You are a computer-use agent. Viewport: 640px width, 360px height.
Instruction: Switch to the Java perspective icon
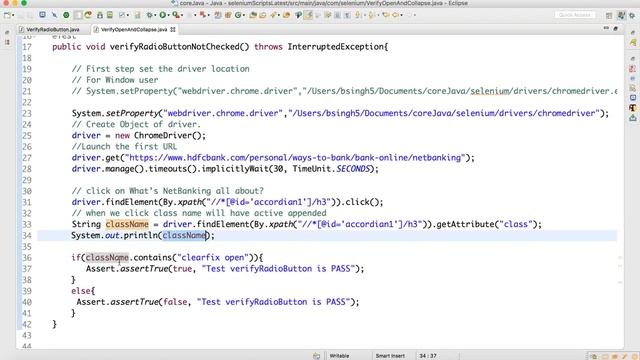[621, 15]
